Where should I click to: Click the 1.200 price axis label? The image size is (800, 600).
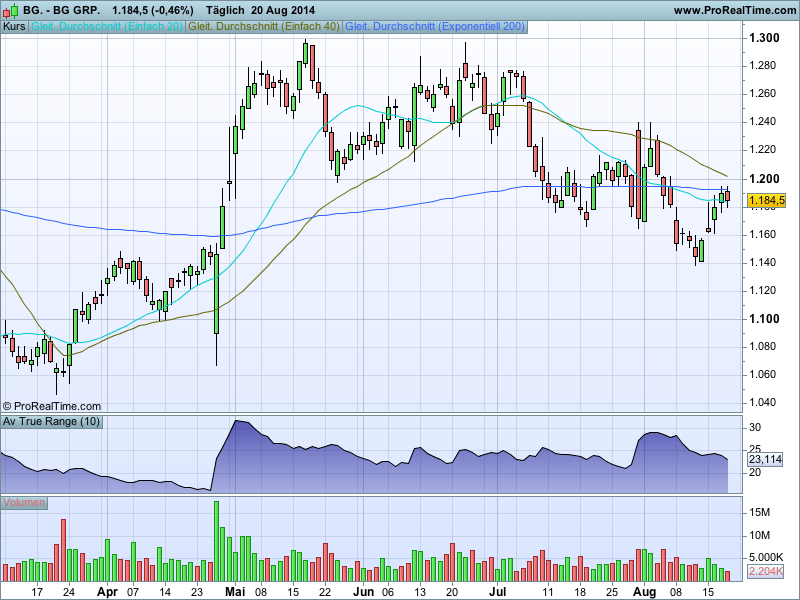(764, 179)
